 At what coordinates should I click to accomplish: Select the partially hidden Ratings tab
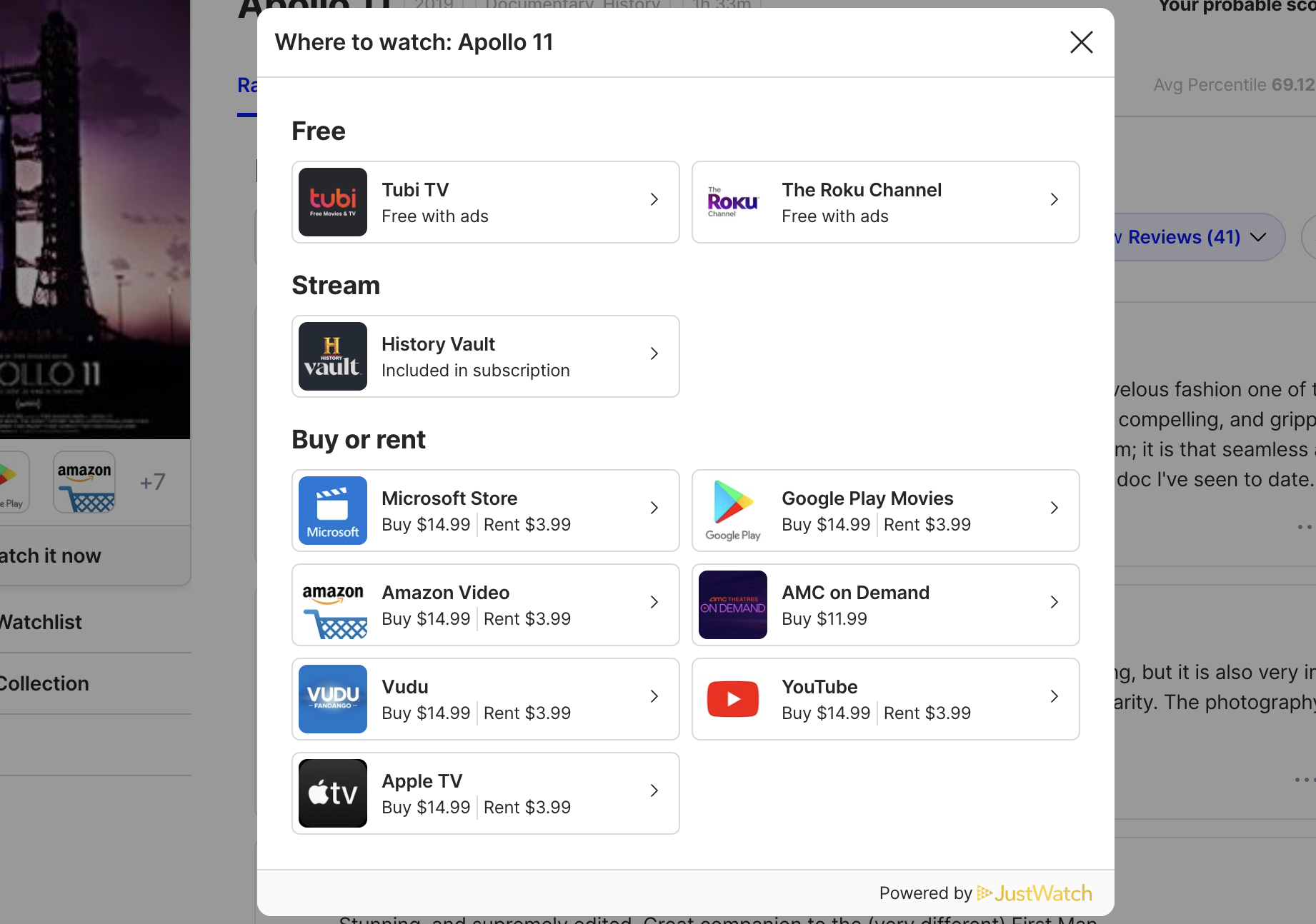pos(247,86)
